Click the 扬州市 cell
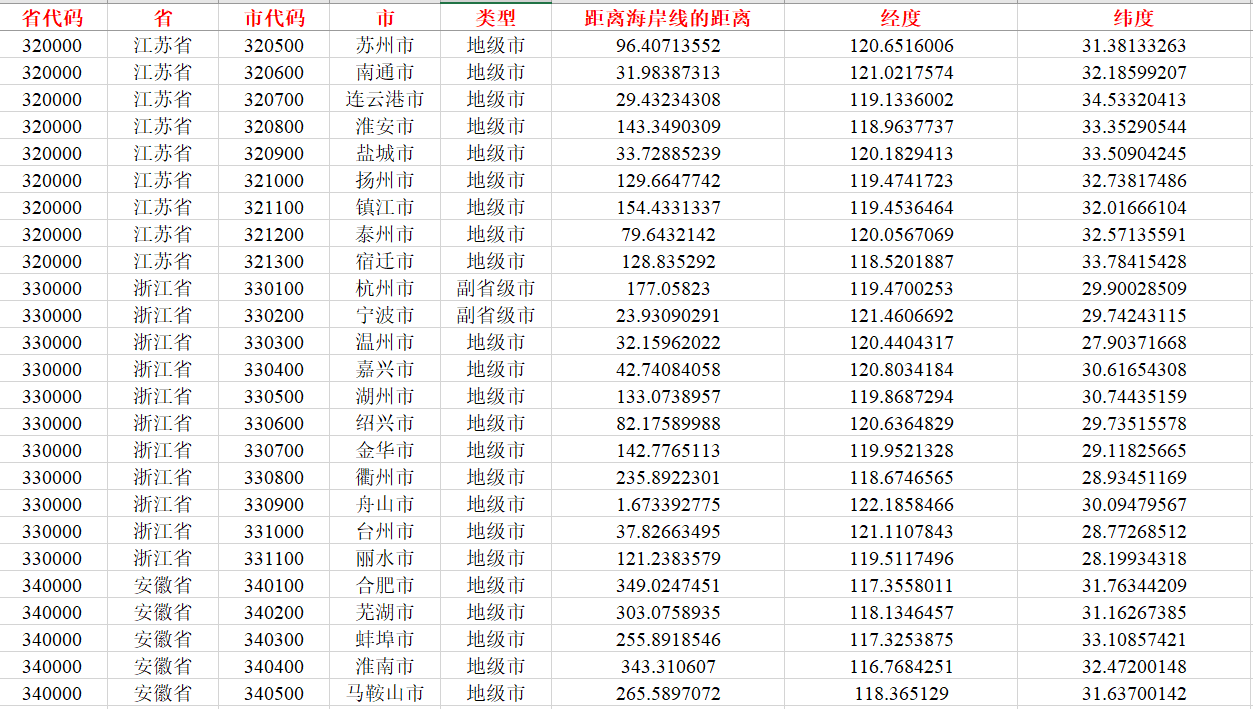 click(385, 180)
